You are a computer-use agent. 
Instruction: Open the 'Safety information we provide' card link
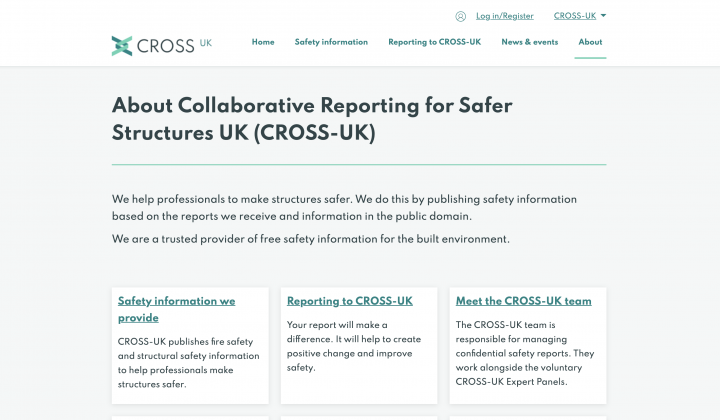click(x=176, y=309)
